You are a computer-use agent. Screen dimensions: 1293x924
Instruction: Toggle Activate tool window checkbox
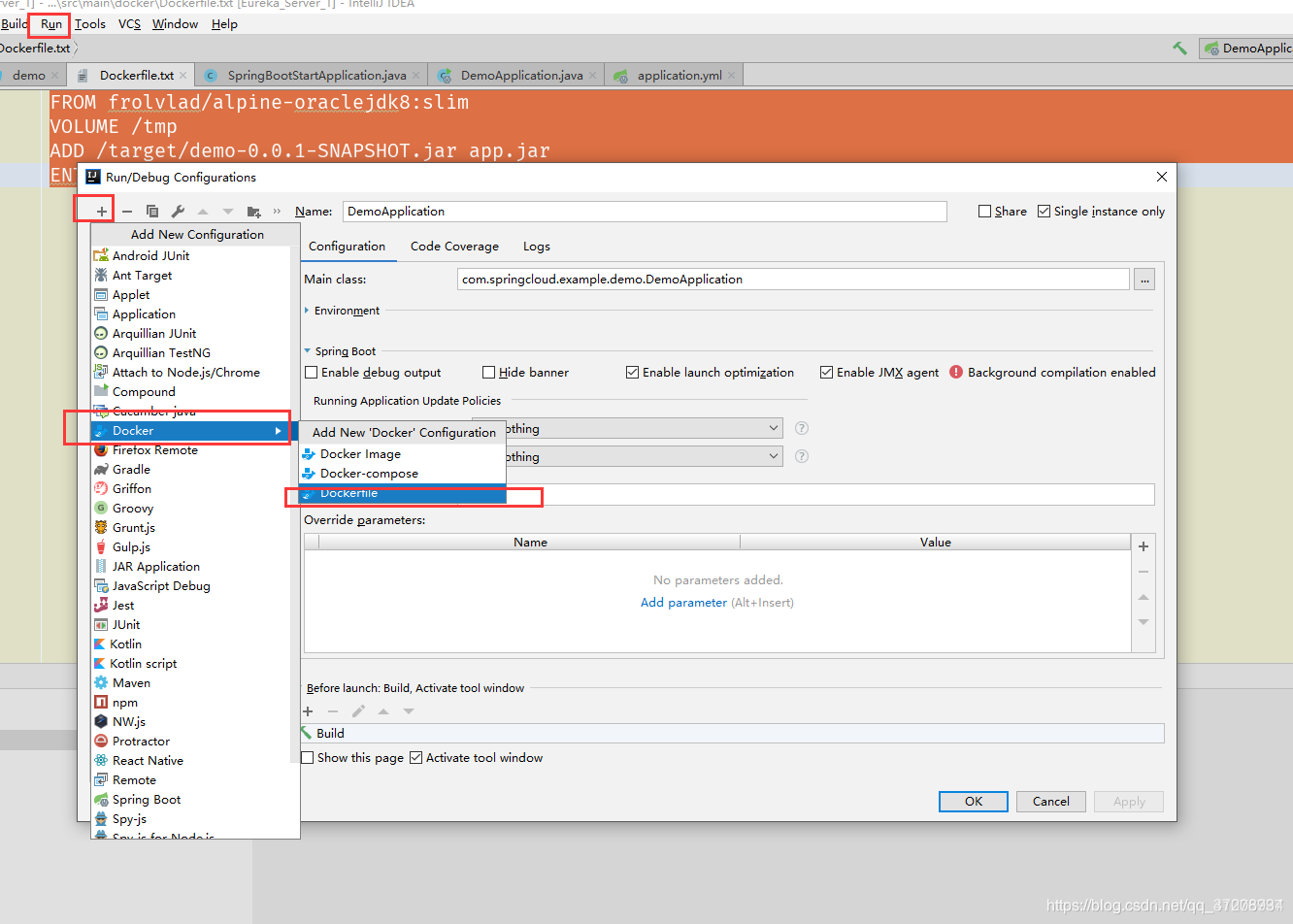tap(416, 758)
